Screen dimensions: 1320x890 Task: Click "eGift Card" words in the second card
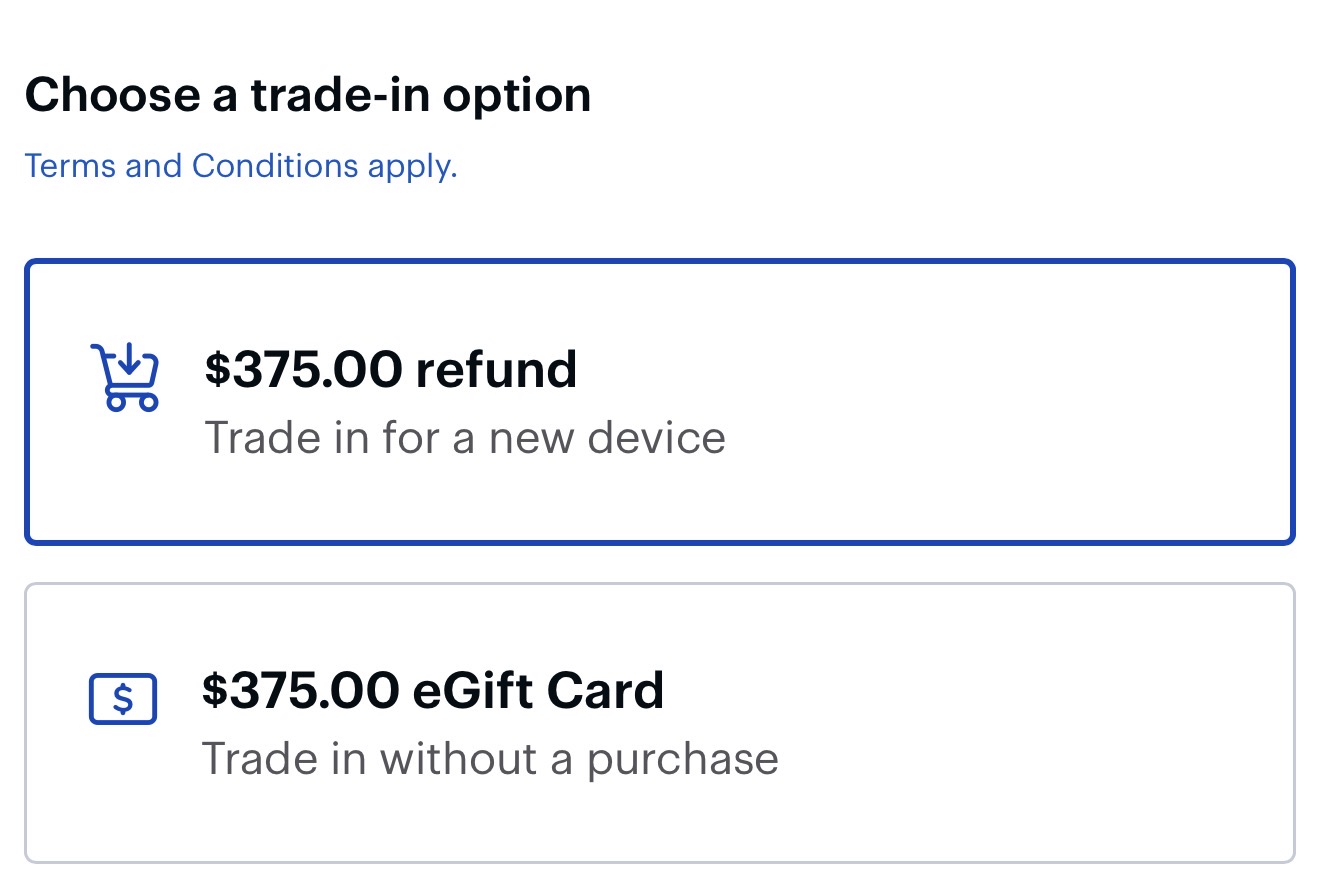[538, 690]
